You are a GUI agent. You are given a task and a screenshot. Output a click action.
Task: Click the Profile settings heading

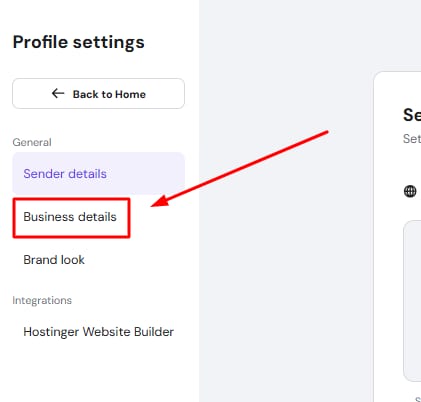pyautogui.click(x=79, y=42)
